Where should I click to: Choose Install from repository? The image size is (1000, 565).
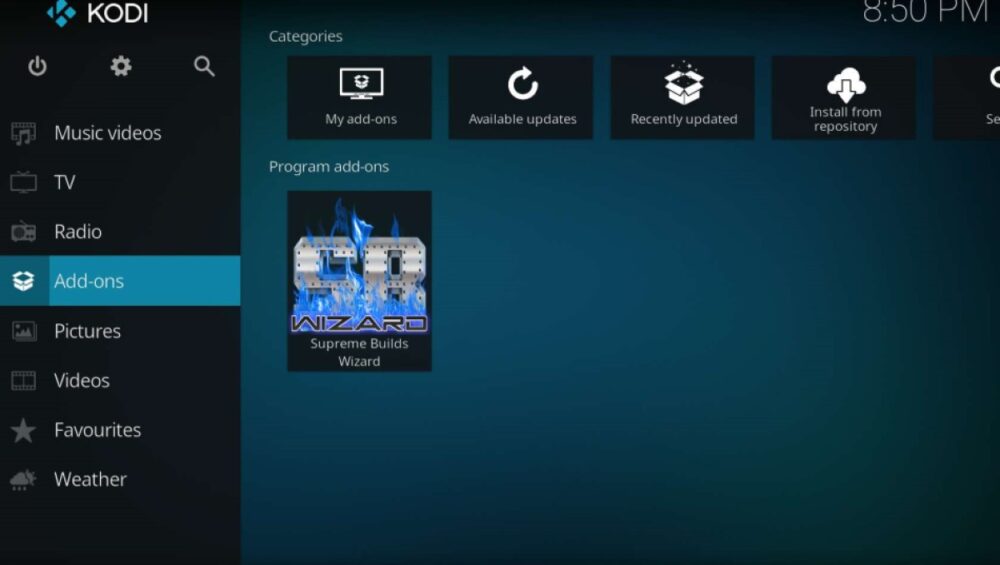pyautogui.click(x=844, y=98)
